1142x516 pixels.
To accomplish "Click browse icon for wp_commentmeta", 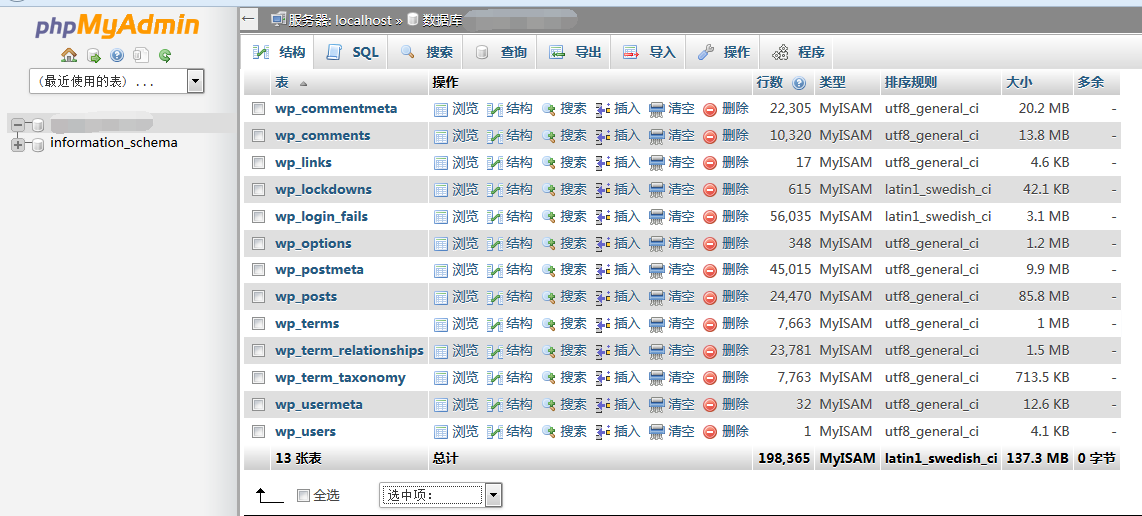I will point(441,109).
